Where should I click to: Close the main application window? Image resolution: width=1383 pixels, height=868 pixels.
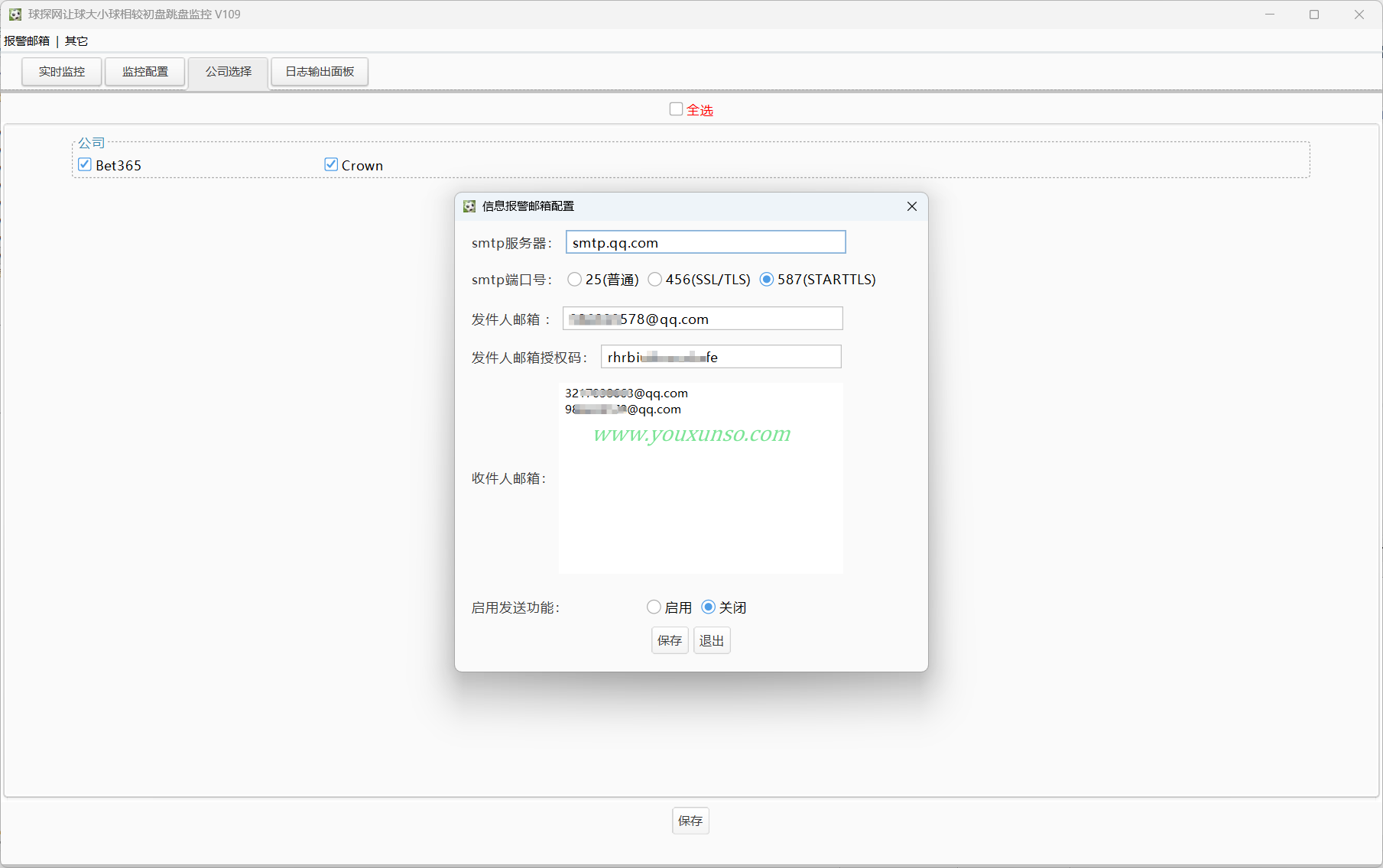[1359, 15]
